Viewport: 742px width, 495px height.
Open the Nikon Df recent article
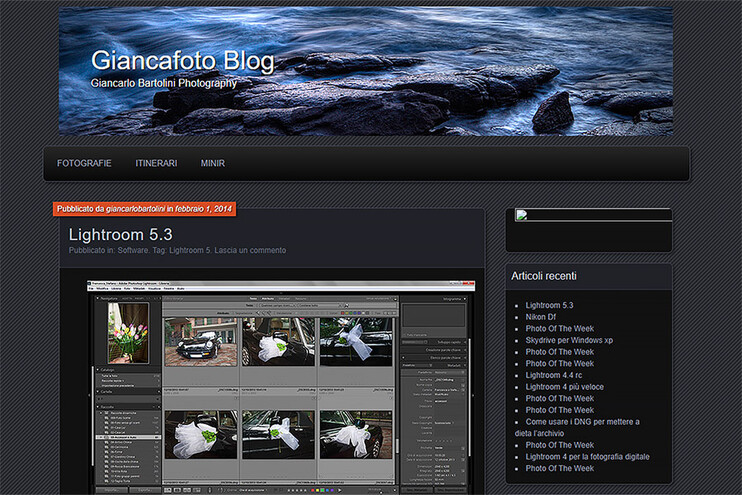pos(540,317)
